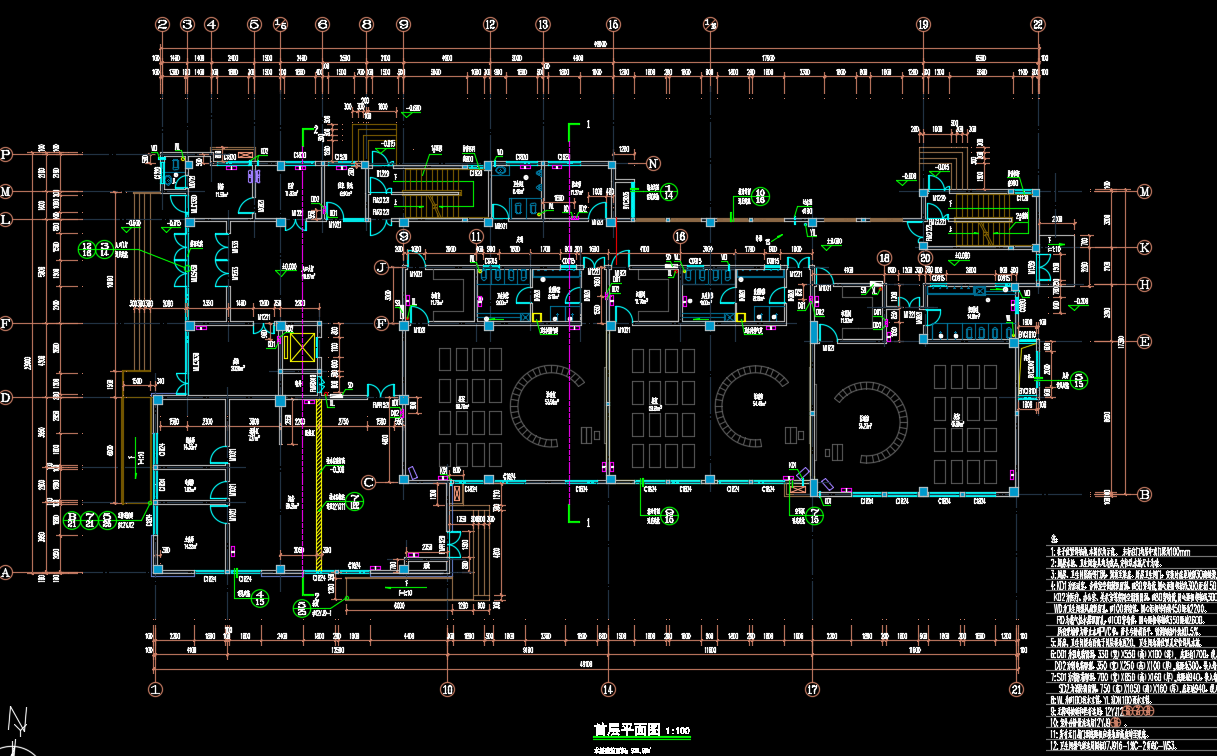Select green detail callout bubble 10 over 16
1217x756 pixels.
pos(760,195)
